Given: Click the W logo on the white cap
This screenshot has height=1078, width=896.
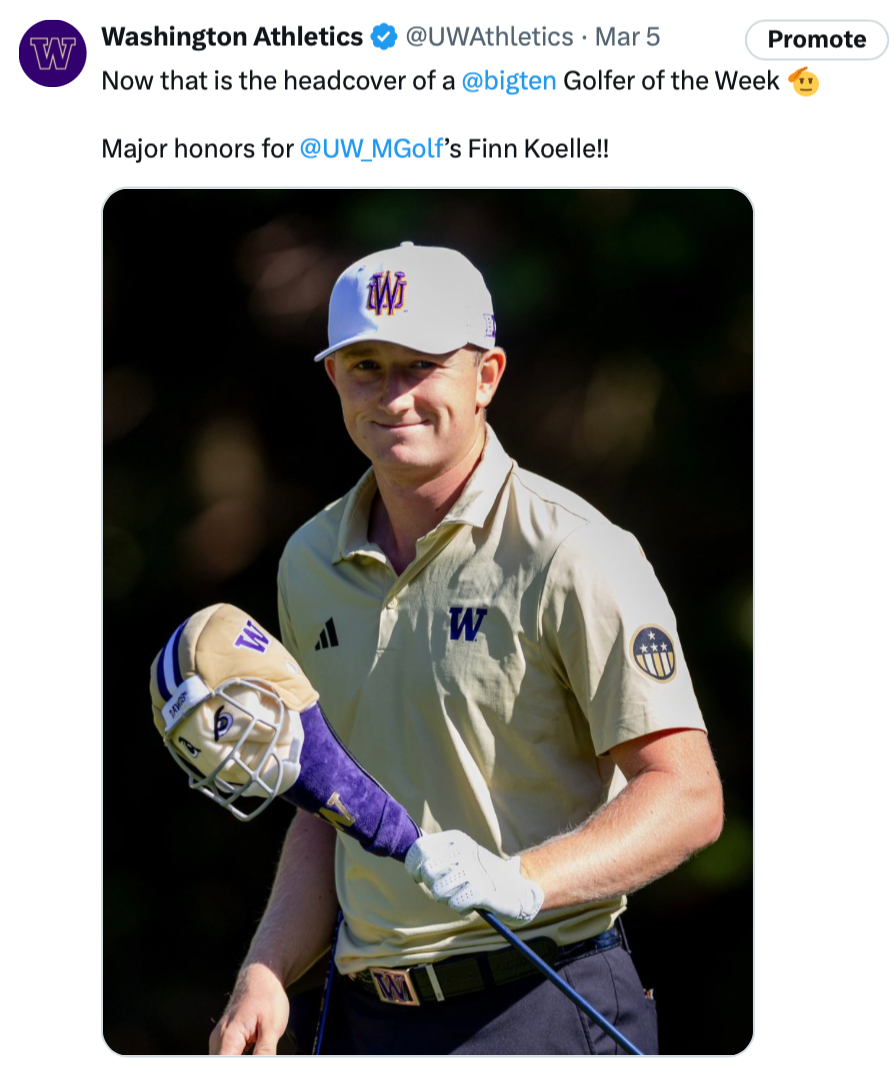Looking at the screenshot, I should tap(386, 293).
